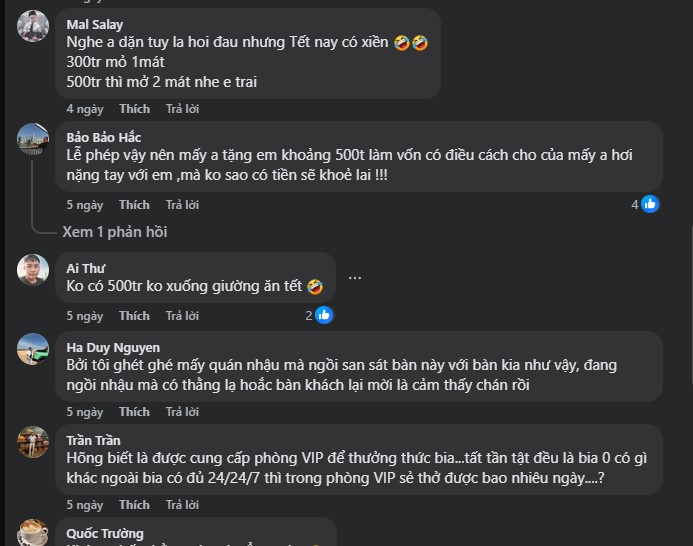Expand "Xem 1 phản hồi" replies
The width and height of the screenshot is (693, 546).
115,232
